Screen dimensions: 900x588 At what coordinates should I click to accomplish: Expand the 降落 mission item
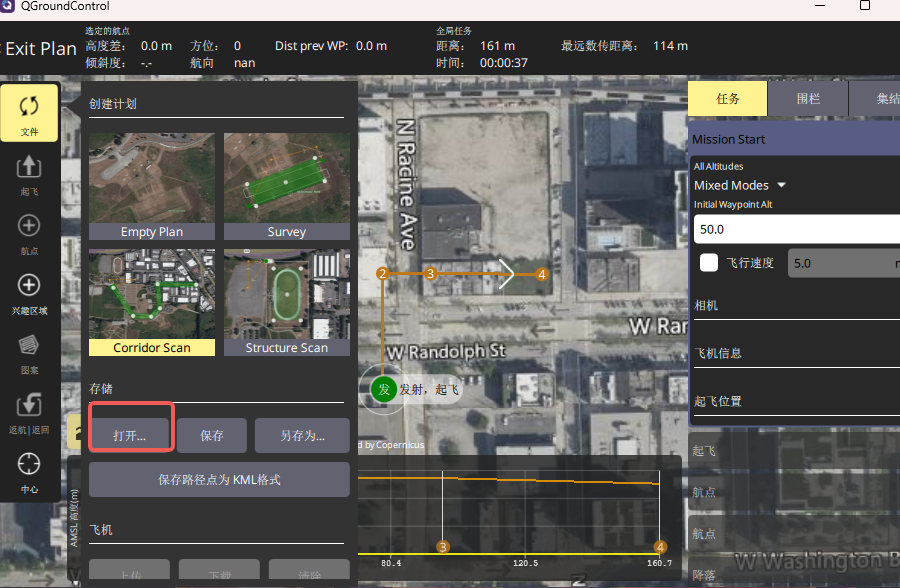click(794, 574)
